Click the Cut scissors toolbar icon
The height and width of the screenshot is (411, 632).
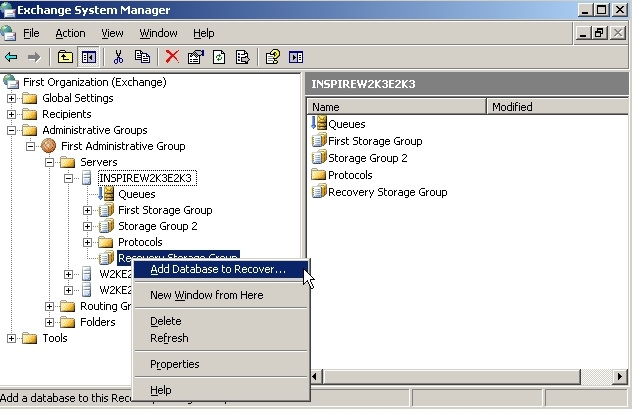118,57
